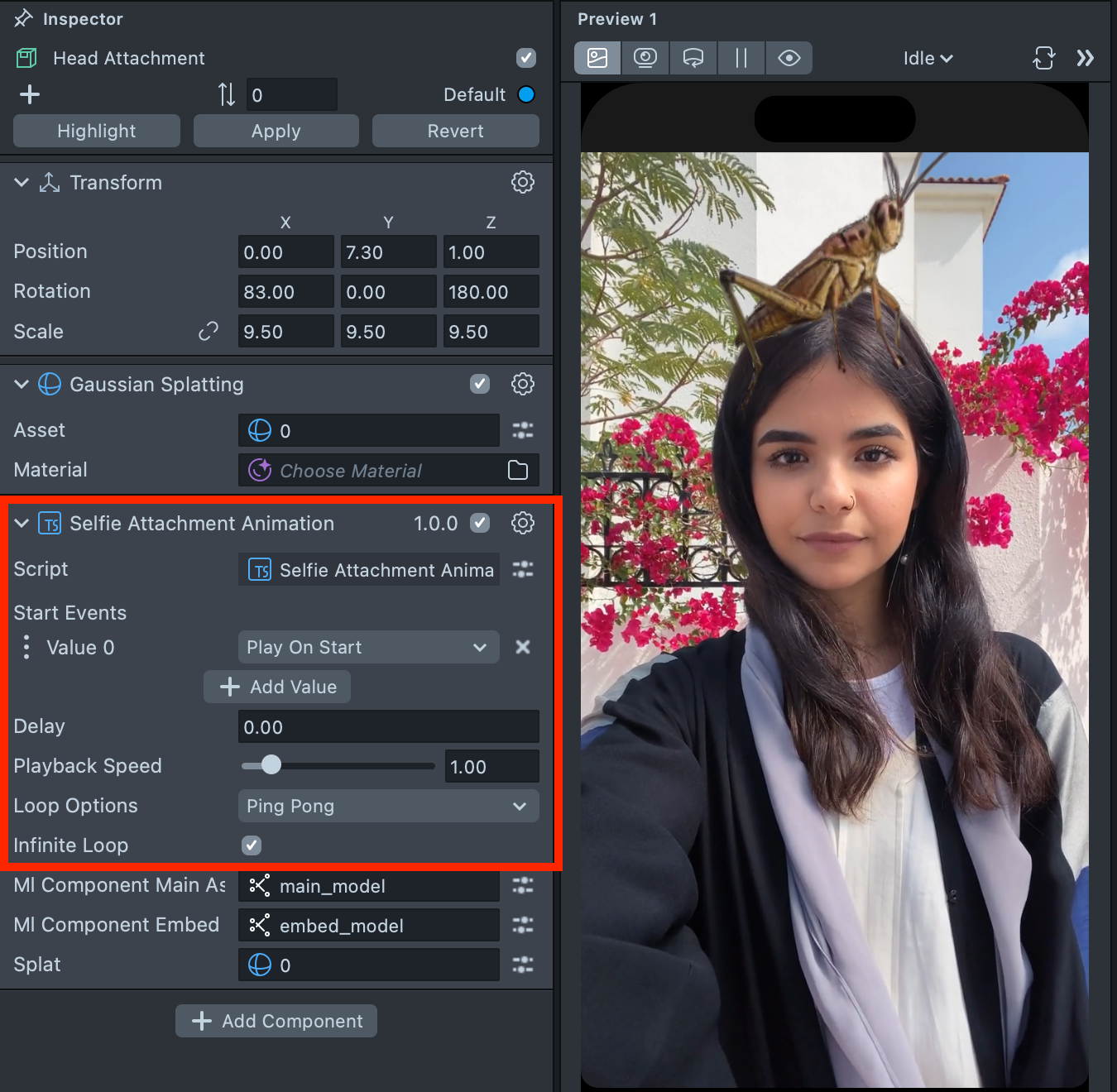Click the Scale link proportions icon
Image resolution: width=1117 pixels, height=1092 pixels.
tap(208, 332)
